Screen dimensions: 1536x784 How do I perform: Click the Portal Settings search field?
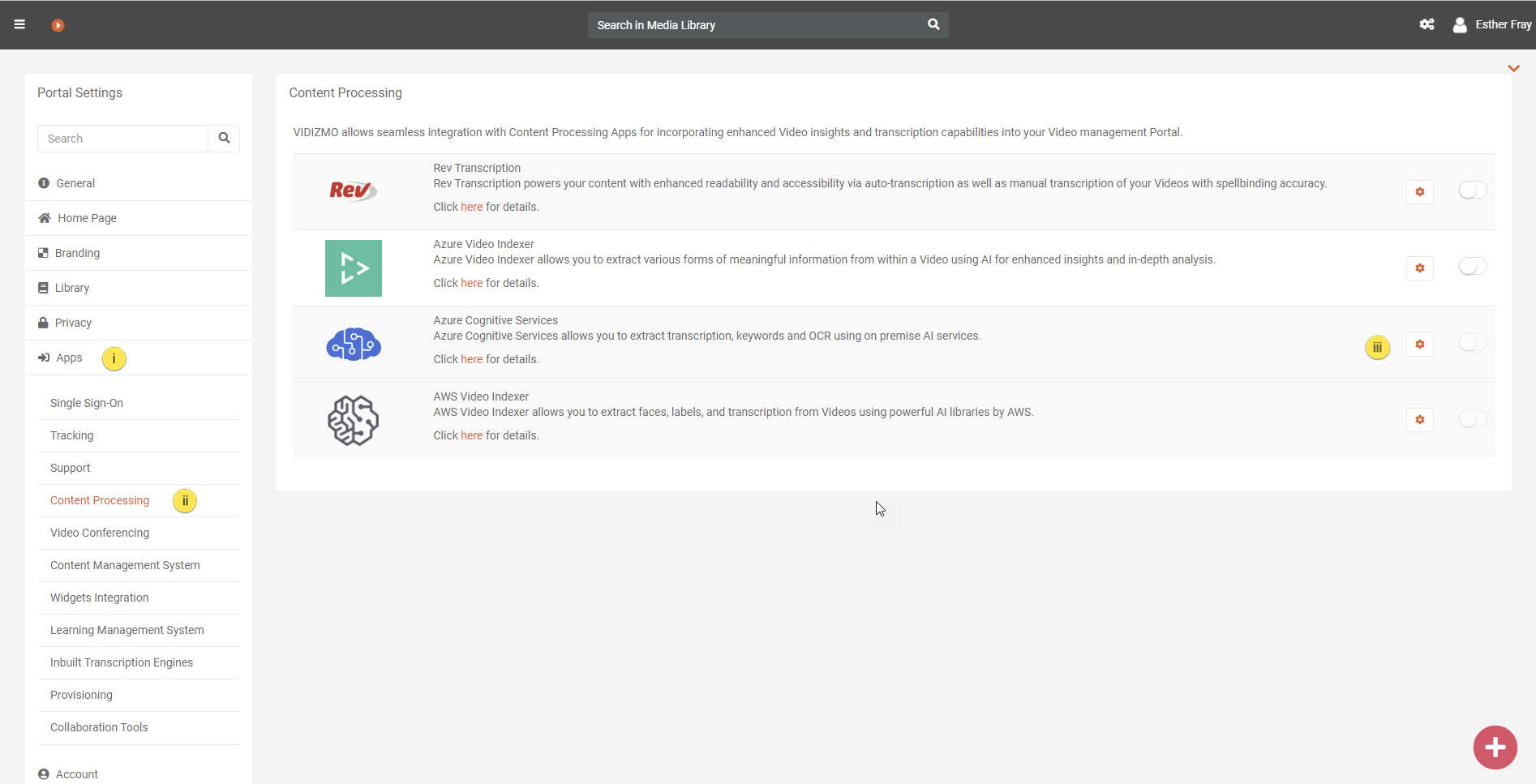pyautogui.click(x=123, y=139)
